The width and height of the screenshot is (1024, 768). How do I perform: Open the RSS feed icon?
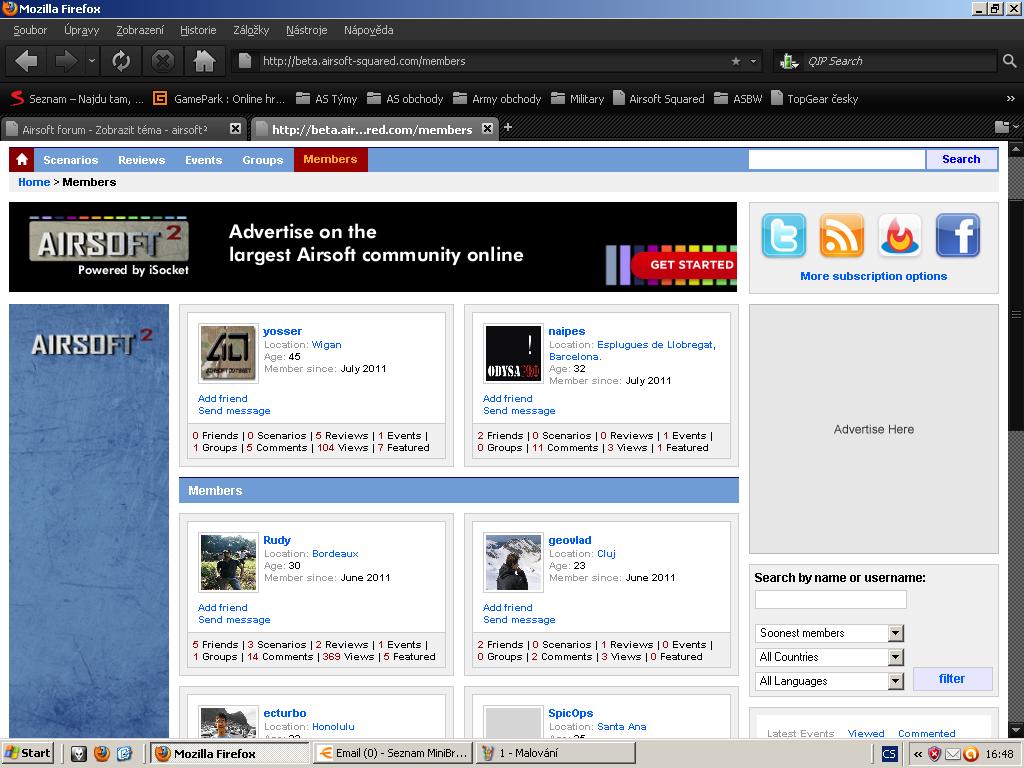pos(841,236)
